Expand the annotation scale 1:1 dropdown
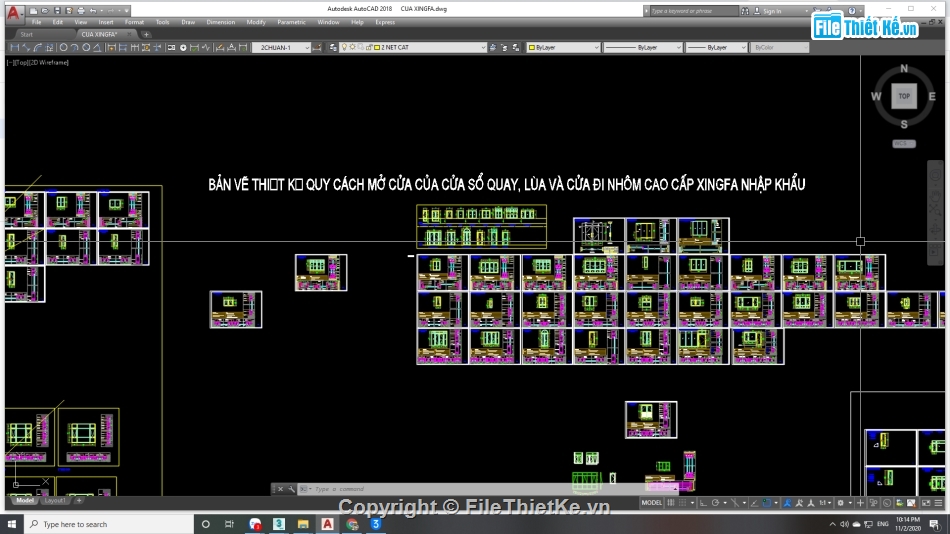Viewport: 950px width, 534px height. [x=825, y=502]
